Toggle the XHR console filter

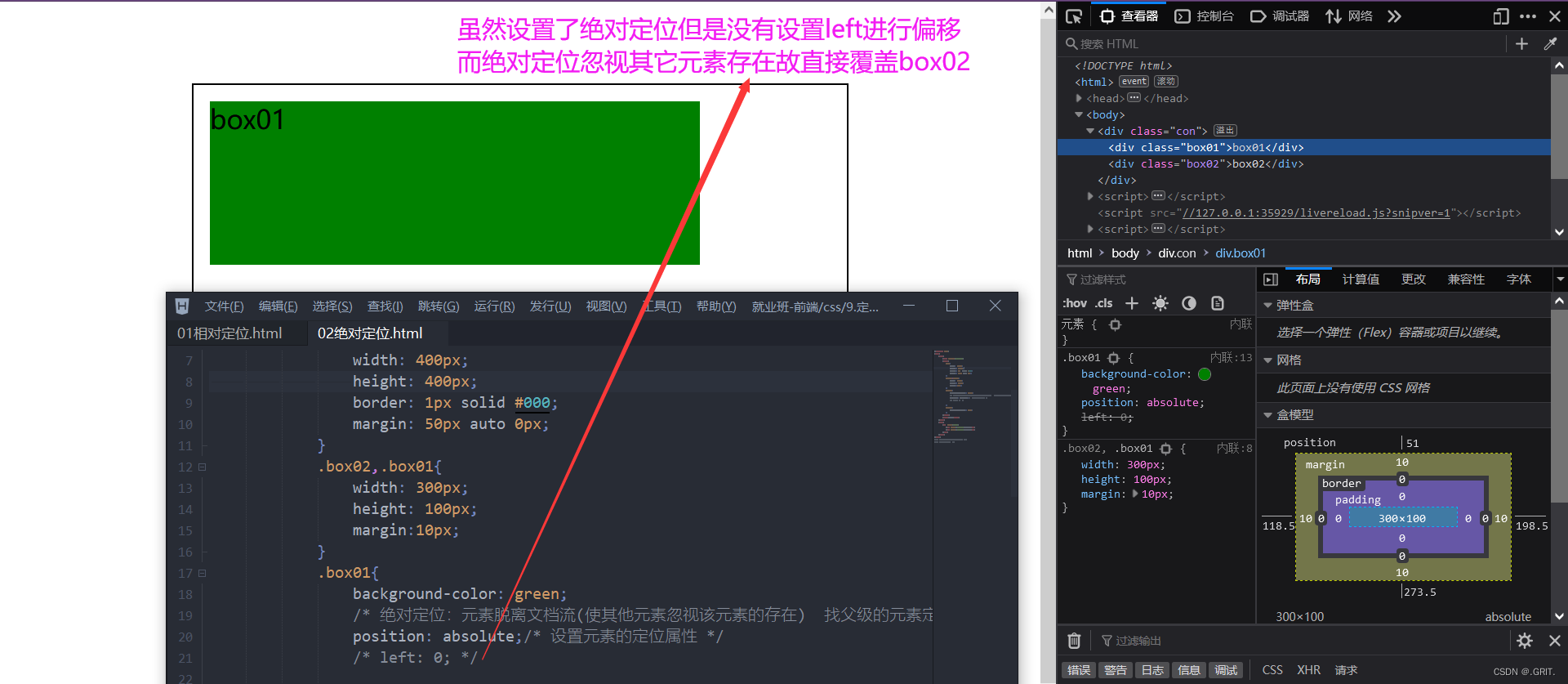point(1308,670)
